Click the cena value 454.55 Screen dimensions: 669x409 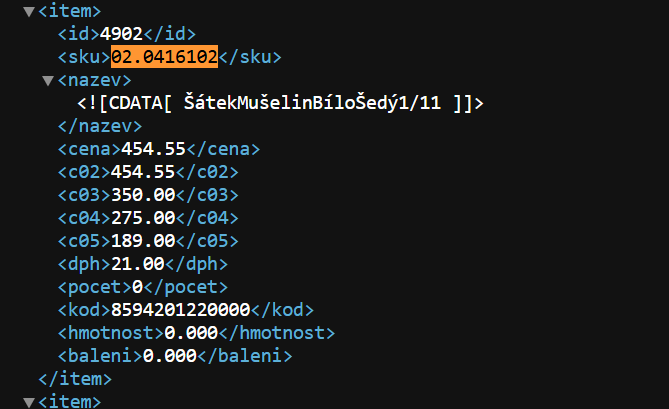click(154, 149)
